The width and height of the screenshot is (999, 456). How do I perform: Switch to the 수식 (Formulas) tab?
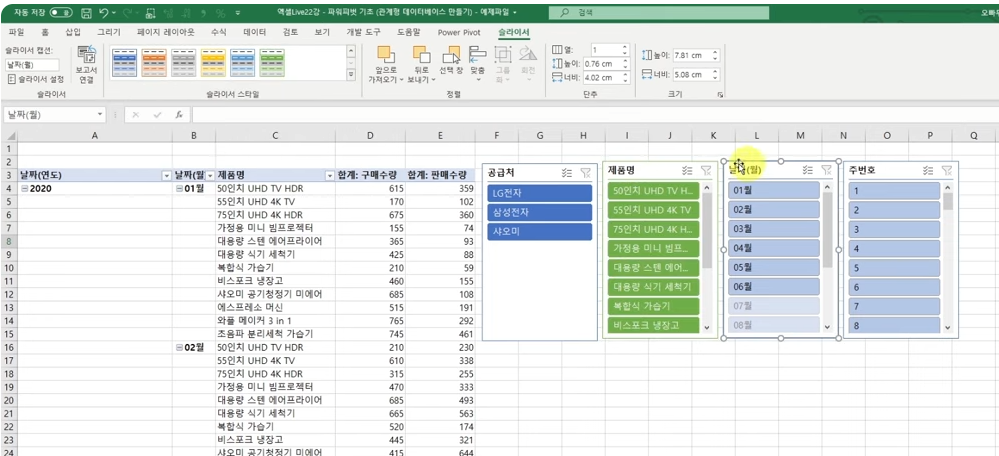[x=218, y=32]
